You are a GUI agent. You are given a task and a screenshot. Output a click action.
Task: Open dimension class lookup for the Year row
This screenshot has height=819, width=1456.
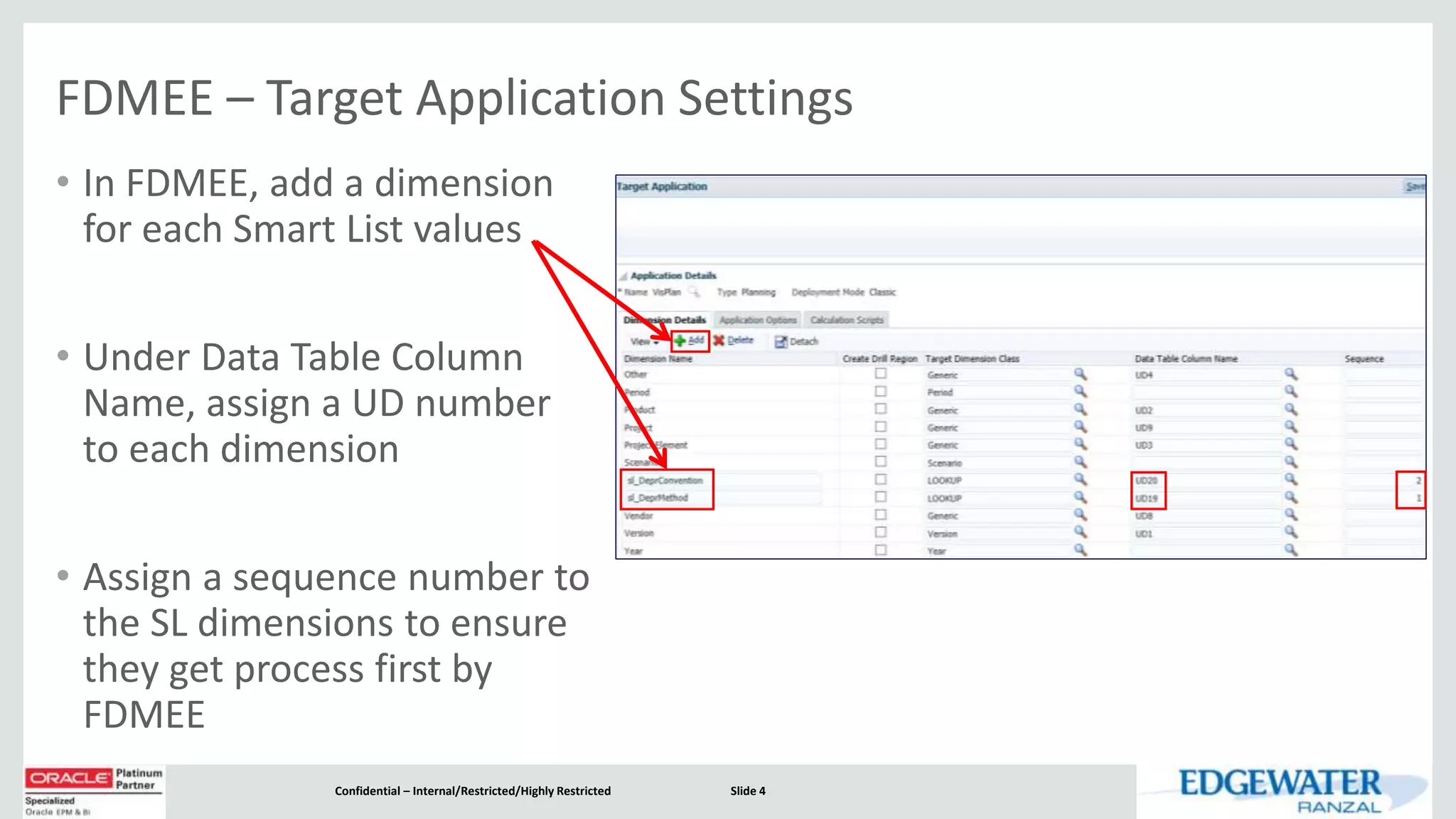click(1080, 550)
